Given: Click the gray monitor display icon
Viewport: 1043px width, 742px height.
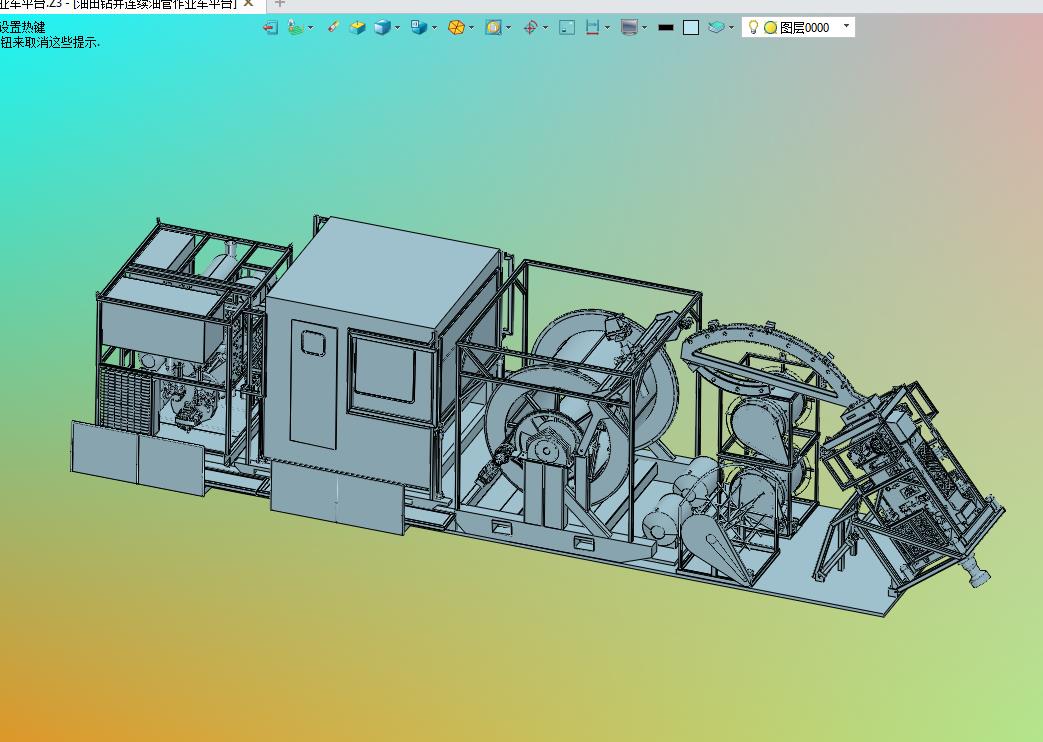Looking at the screenshot, I should (x=629, y=27).
